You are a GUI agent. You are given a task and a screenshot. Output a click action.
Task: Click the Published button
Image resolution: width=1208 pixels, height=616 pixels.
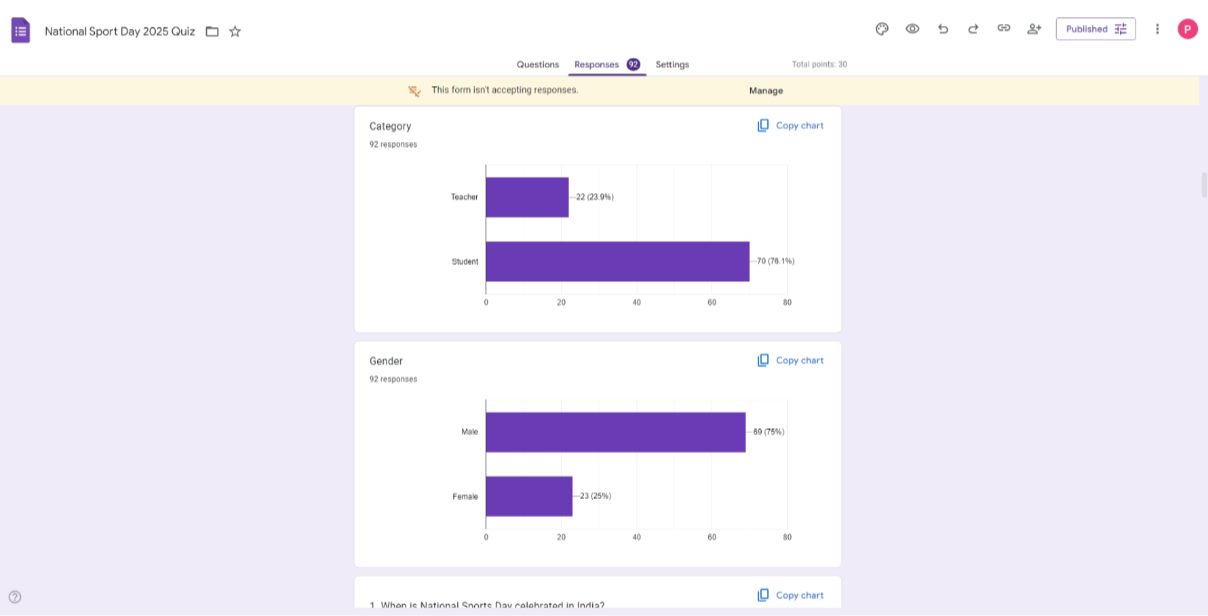click(x=1095, y=29)
